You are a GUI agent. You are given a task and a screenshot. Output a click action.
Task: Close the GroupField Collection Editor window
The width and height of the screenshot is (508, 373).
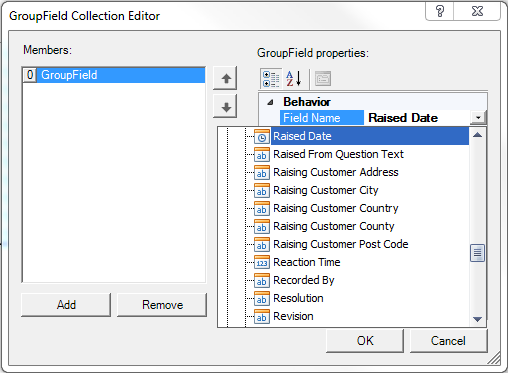click(x=477, y=11)
